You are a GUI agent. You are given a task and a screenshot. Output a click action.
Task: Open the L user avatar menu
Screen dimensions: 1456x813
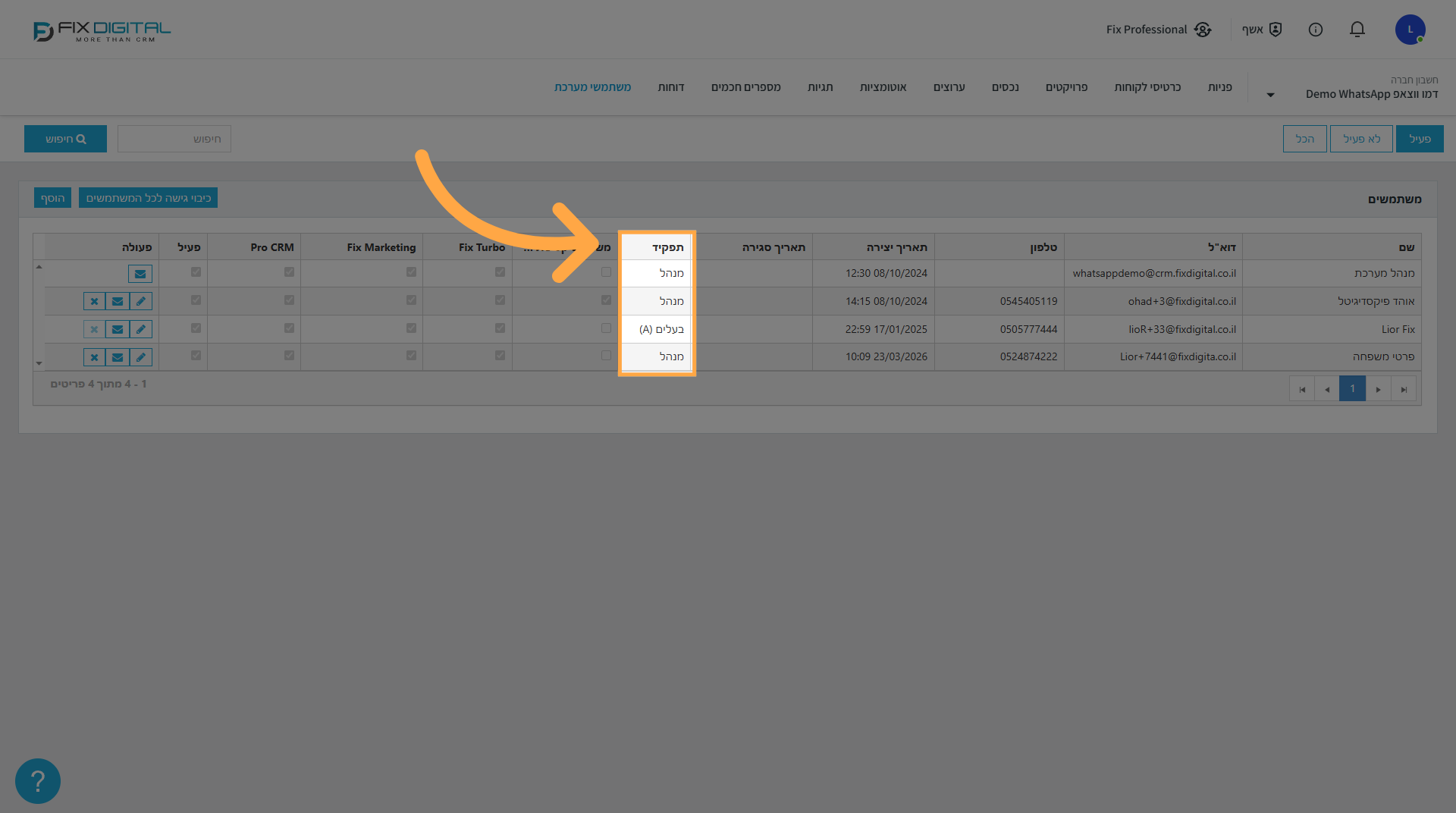tap(1410, 30)
